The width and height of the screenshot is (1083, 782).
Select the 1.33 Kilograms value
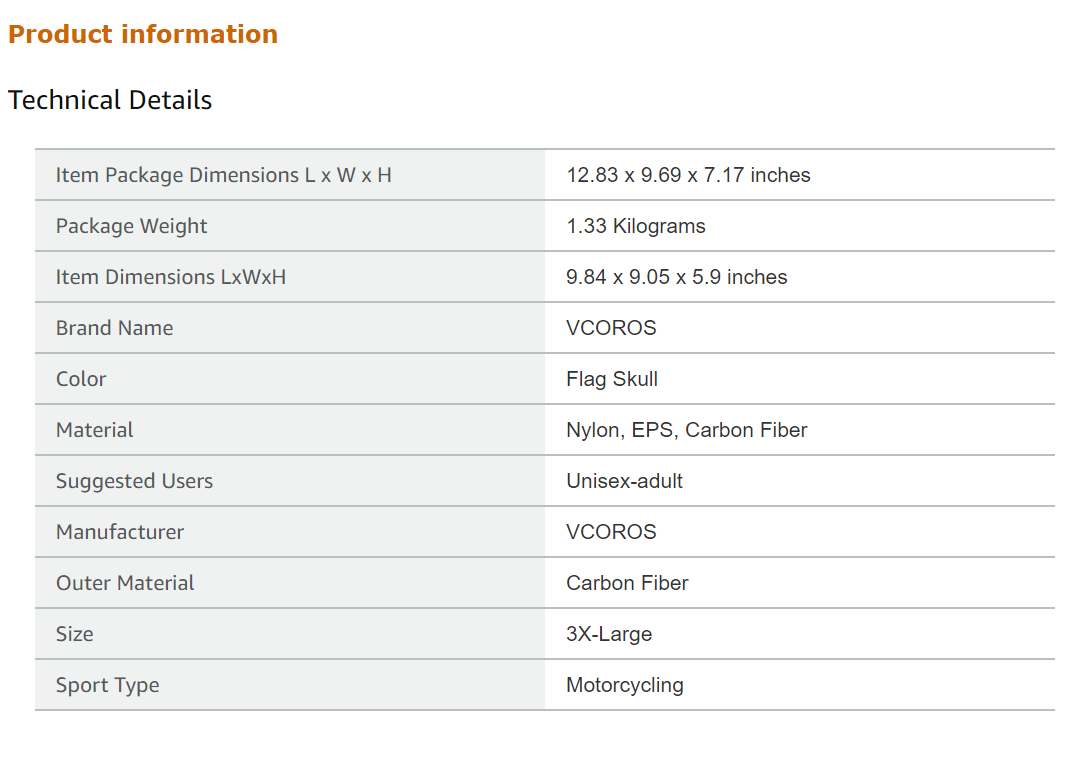tap(635, 226)
